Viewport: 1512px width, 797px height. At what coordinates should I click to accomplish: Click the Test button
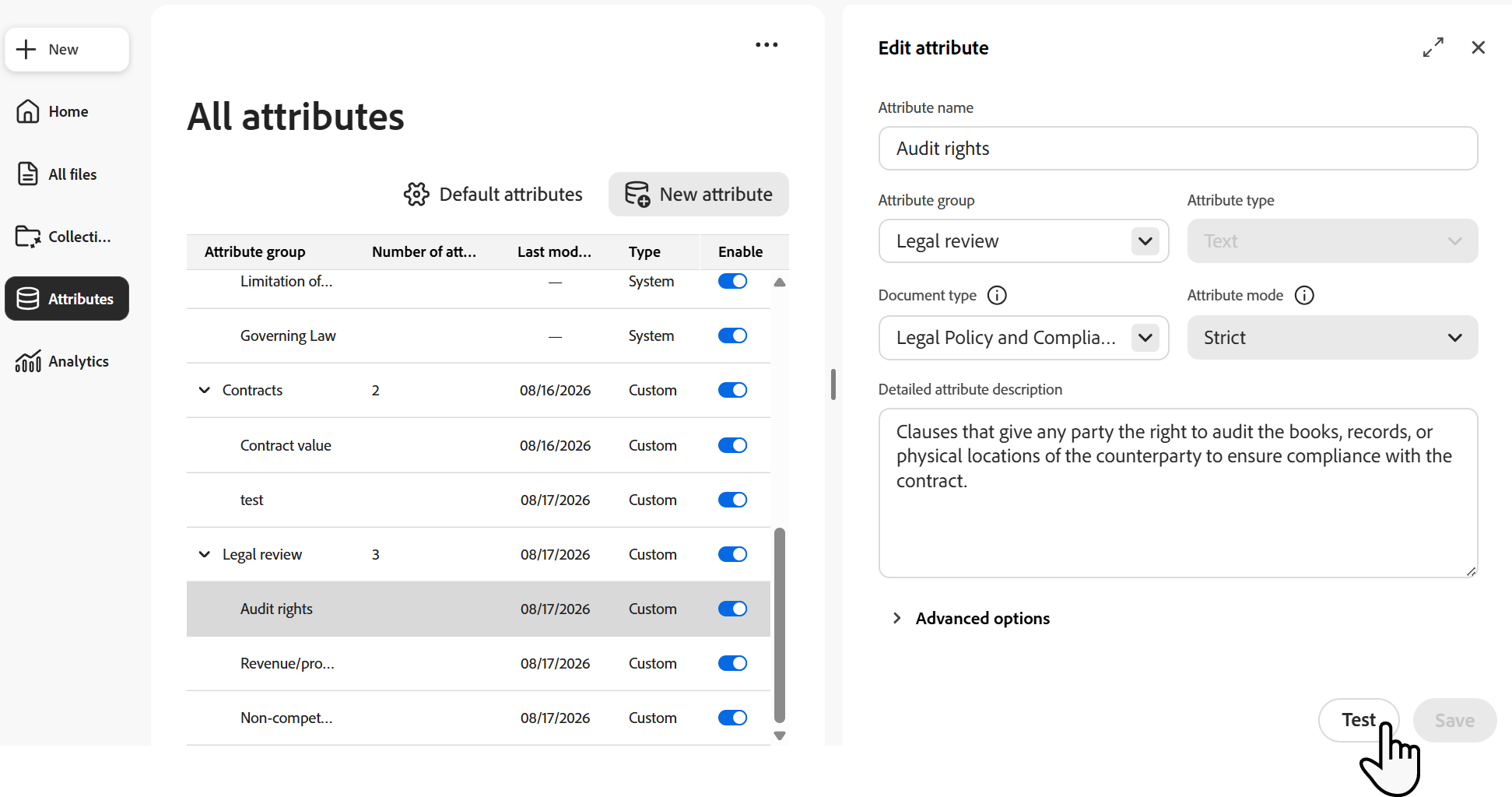(1359, 720)
